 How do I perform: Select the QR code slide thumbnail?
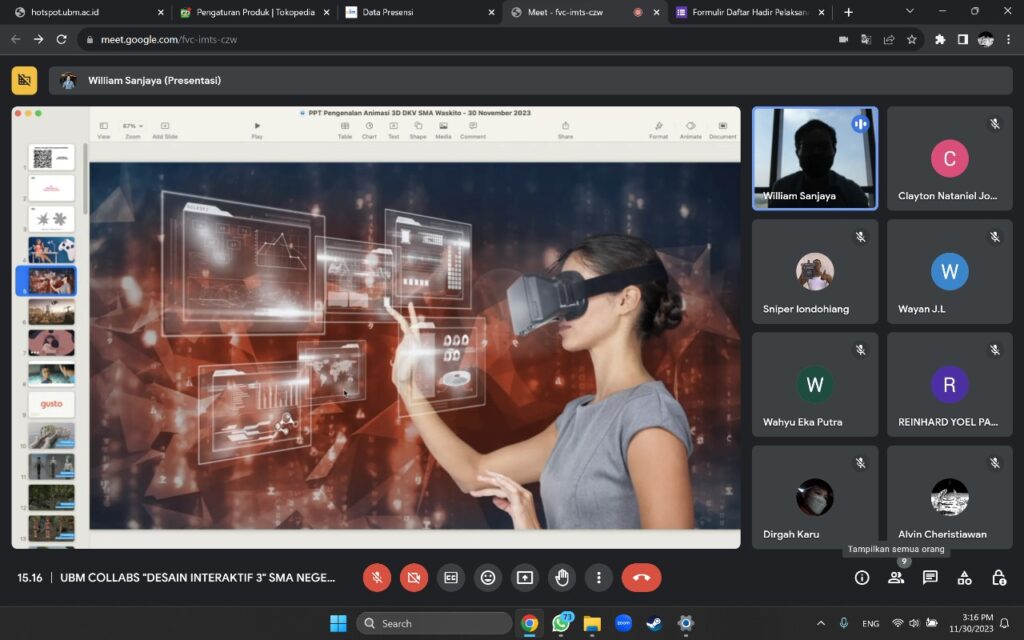(x=51, y=157)
